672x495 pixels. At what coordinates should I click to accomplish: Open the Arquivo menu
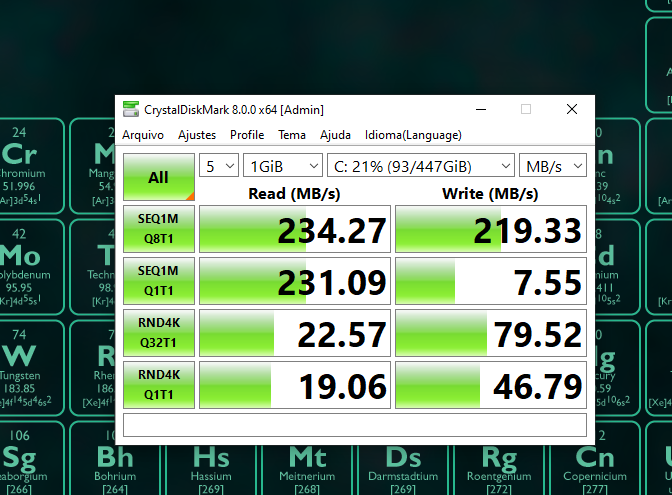point(143,135)
